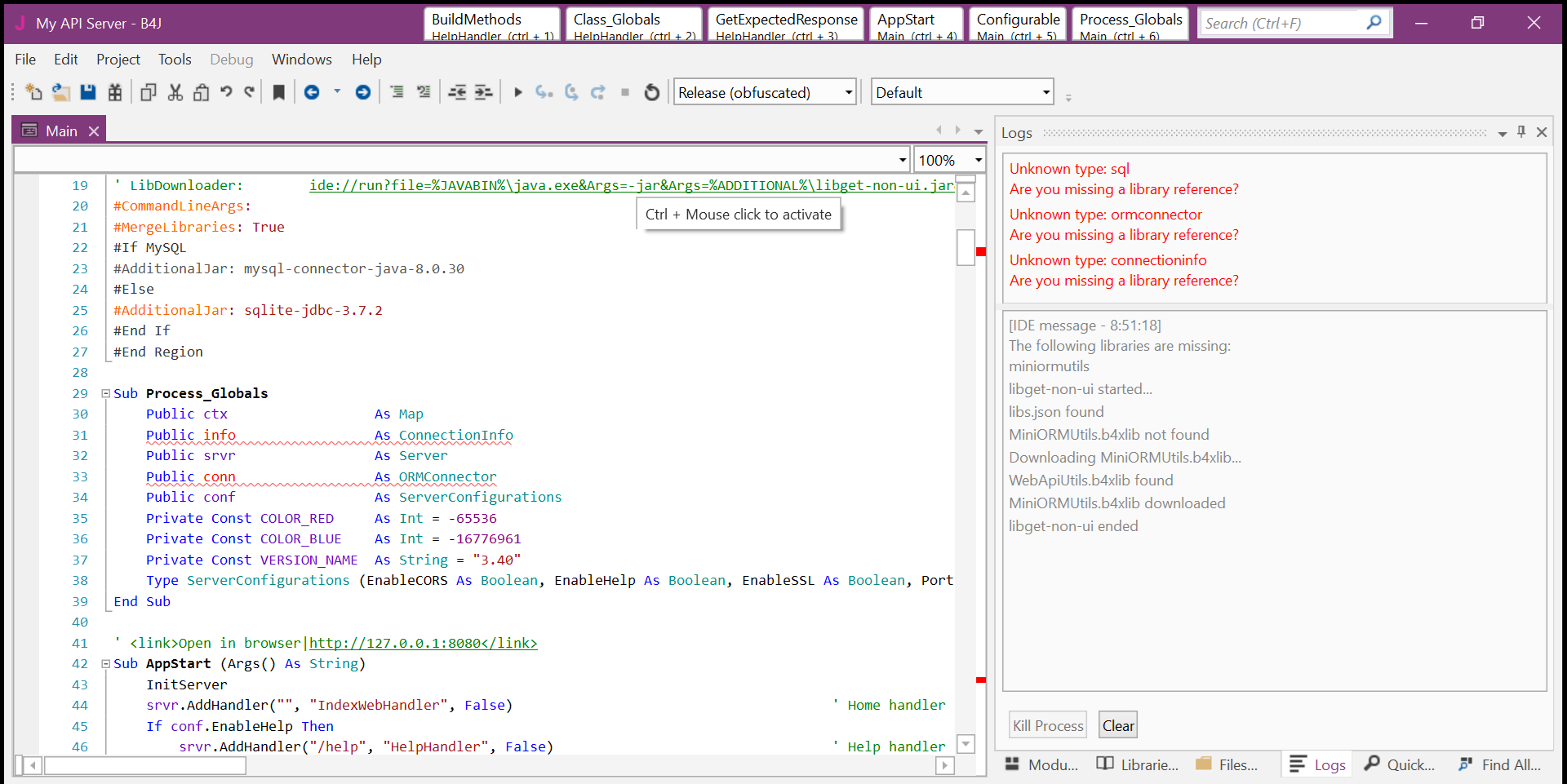Image resolution: width=1567 pixels, height=784 pixels.
Task: Run the project with the play icon
Action: tap(517, 92)
